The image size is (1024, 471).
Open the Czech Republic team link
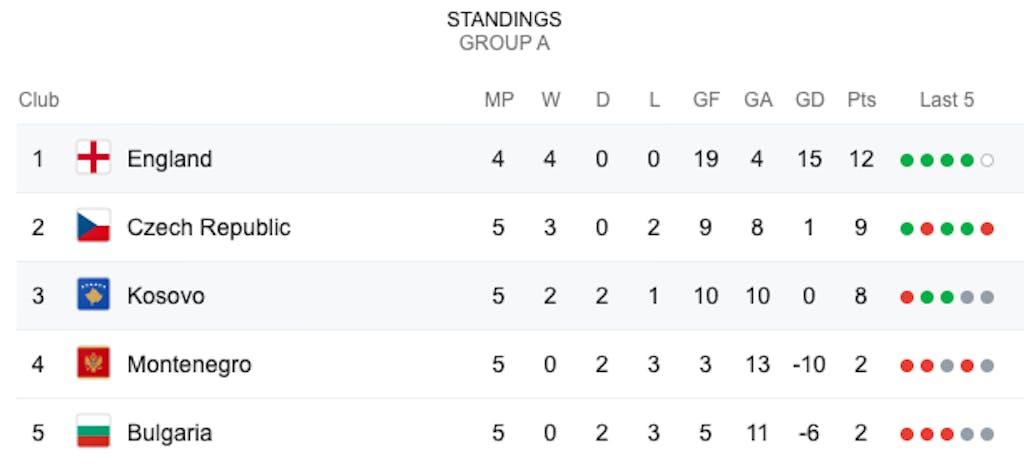click(209, 227)
